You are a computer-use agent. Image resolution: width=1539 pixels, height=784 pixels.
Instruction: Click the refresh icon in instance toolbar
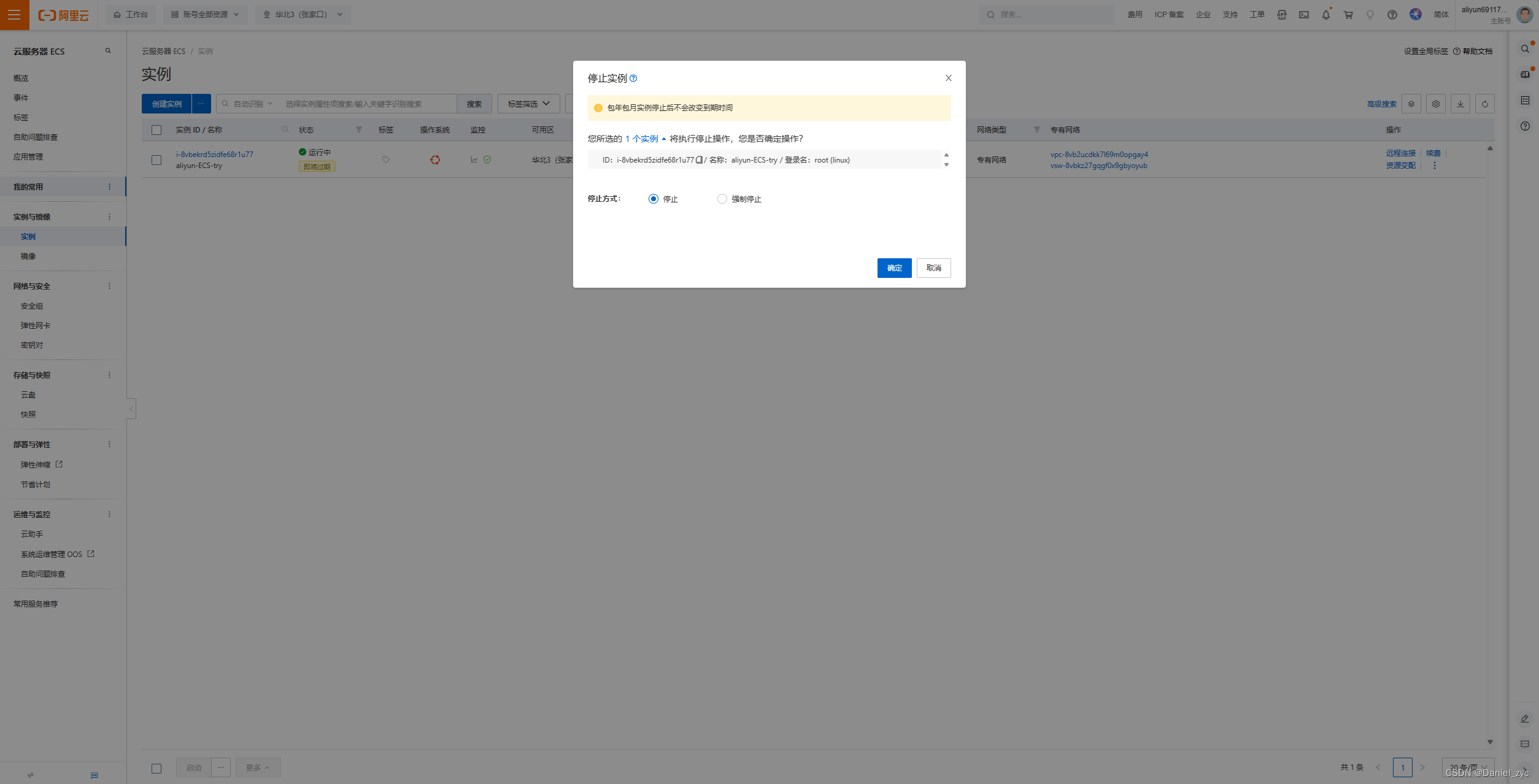pos(1484,104)
